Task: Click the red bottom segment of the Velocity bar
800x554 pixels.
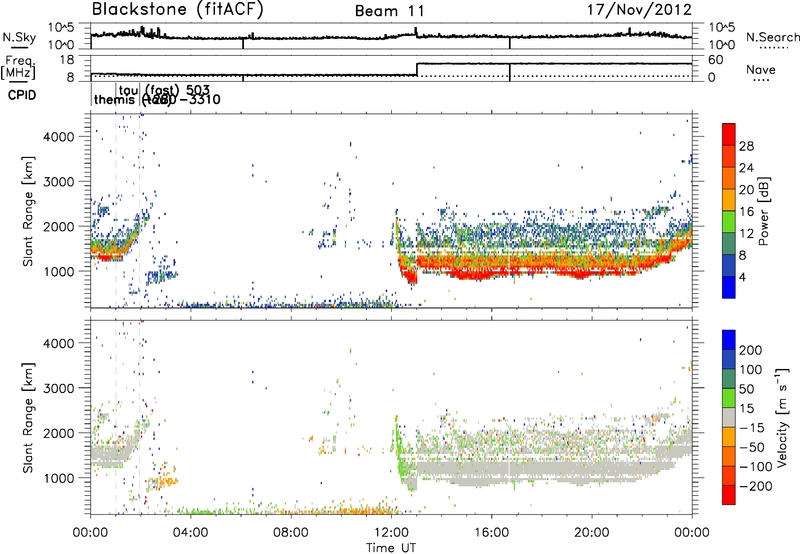Action: 729,495
